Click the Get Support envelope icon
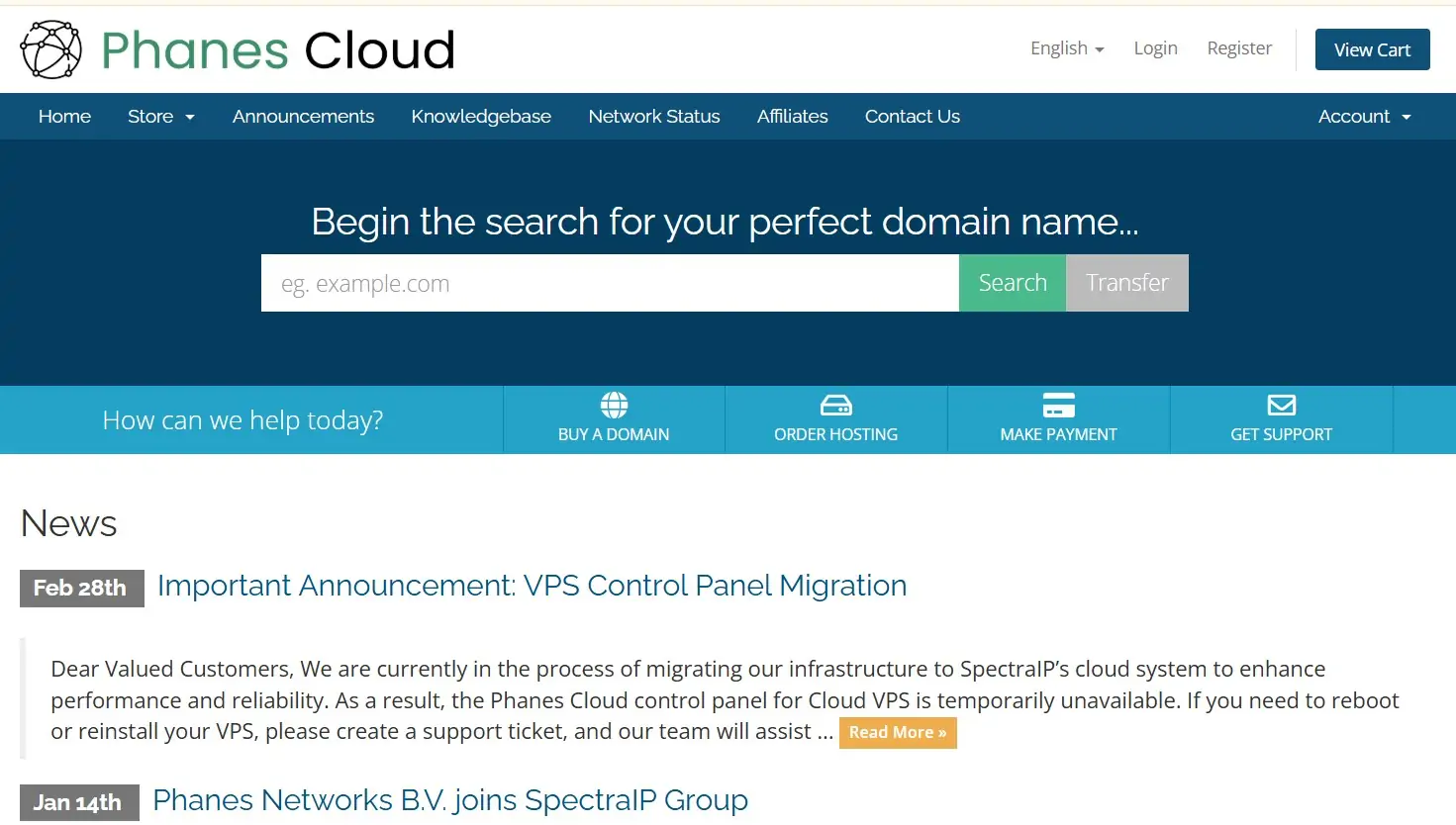Image resolution: width=1456 pixels, height=825 pixels. click(1282, 406)
